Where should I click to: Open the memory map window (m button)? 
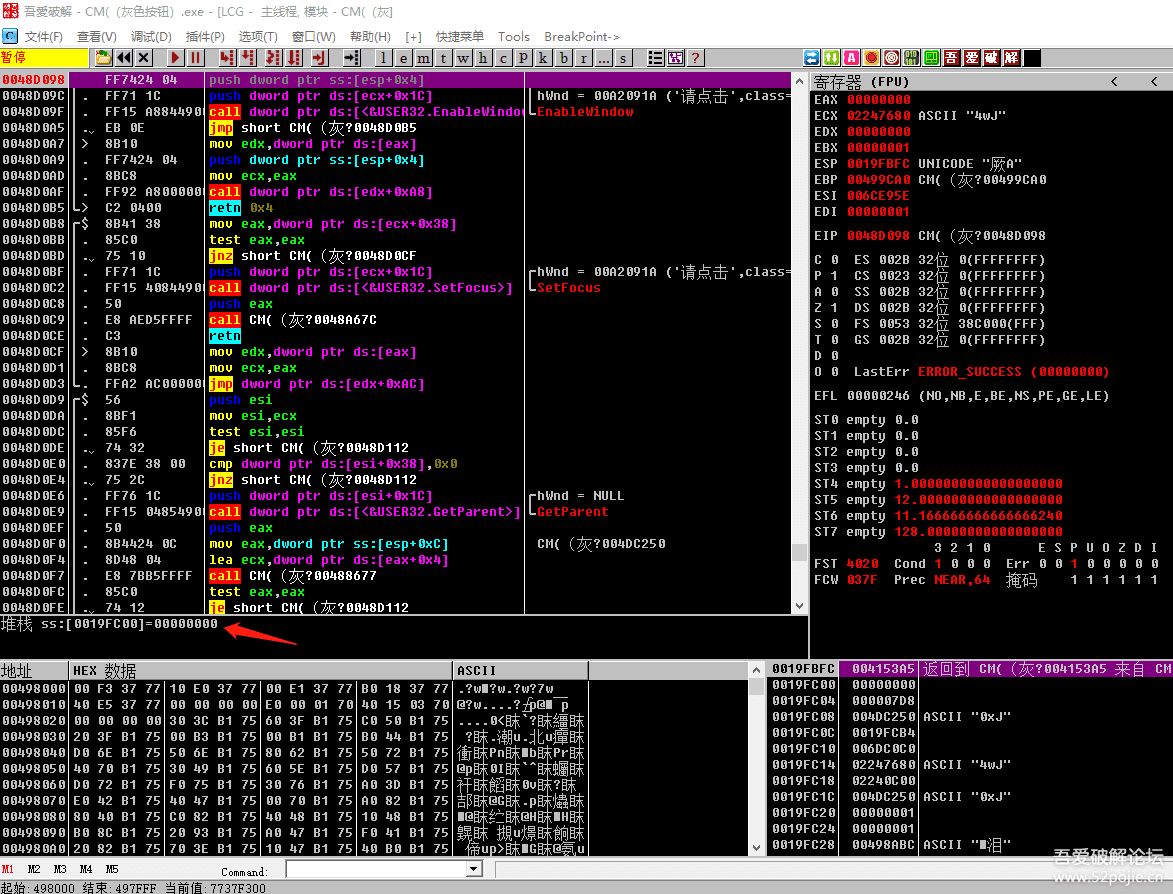424,58
